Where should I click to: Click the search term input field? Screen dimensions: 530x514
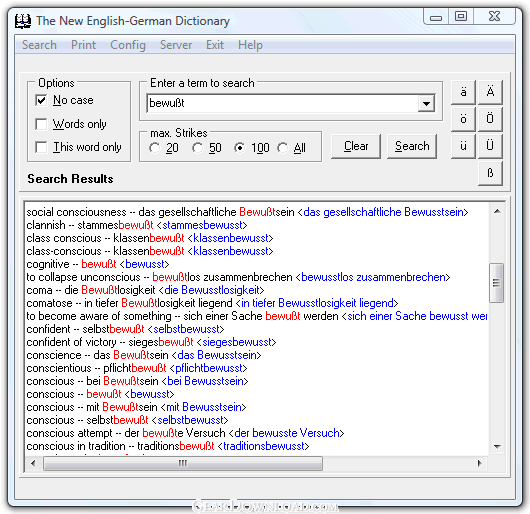pos(283,103)
